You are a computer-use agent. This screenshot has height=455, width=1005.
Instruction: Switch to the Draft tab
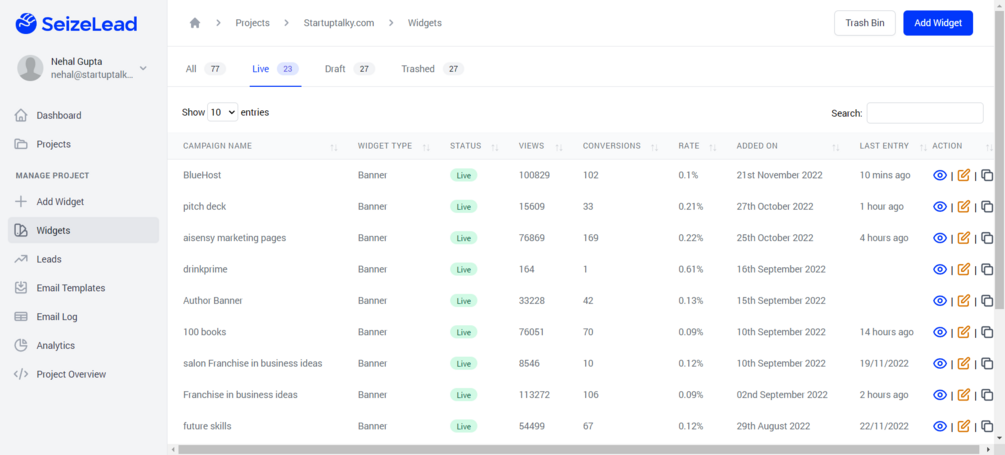pos(349,69)
